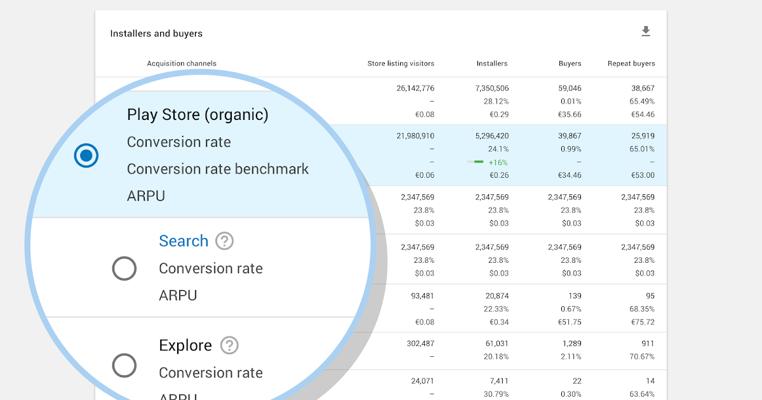Click the Repeat buyers column header
The image size is (762, 400).
[631, 63]
